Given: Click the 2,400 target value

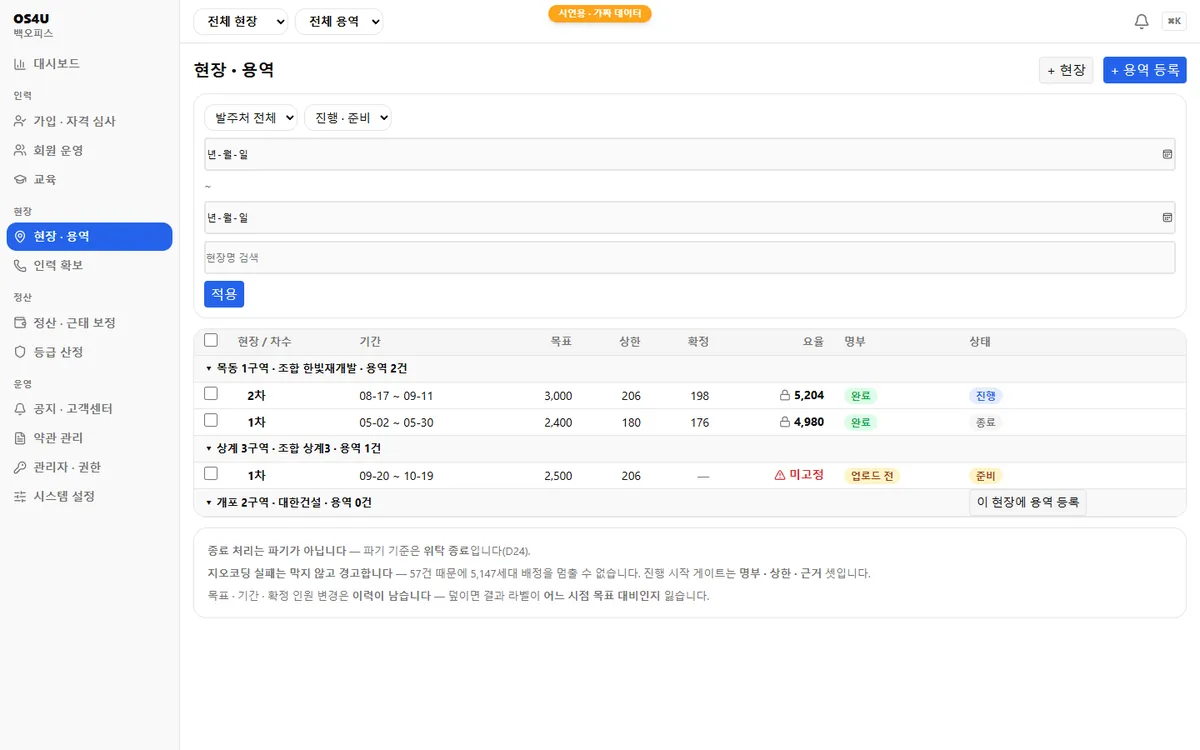Looking at the screenshot, I should pos(558,423).
